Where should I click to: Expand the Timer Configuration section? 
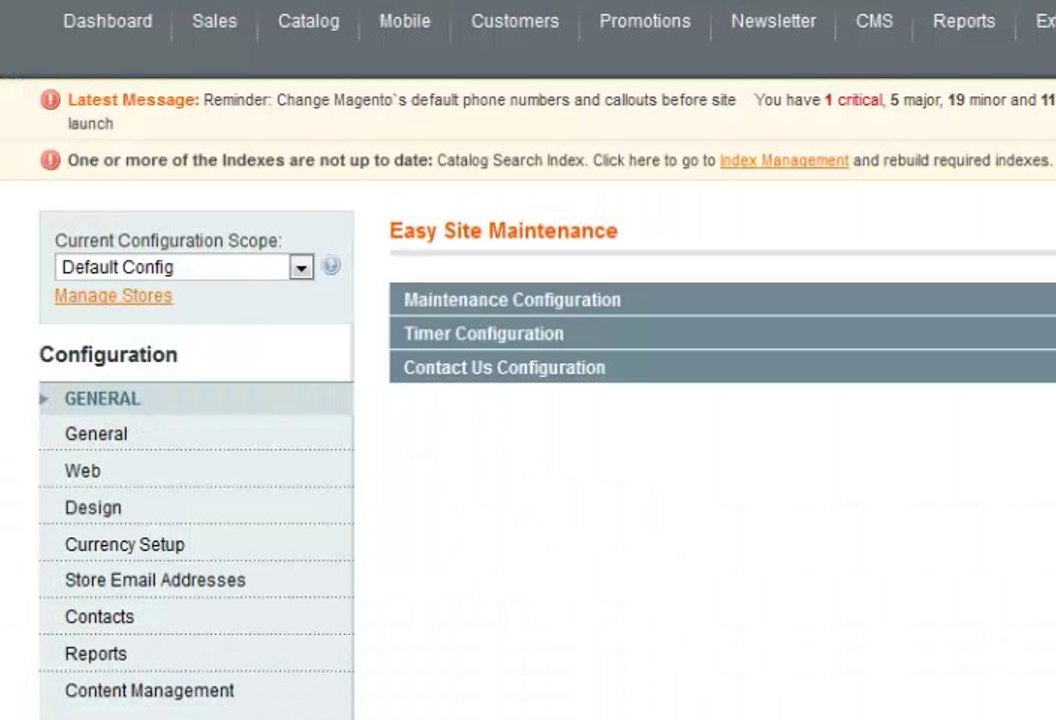pos(723,333)
